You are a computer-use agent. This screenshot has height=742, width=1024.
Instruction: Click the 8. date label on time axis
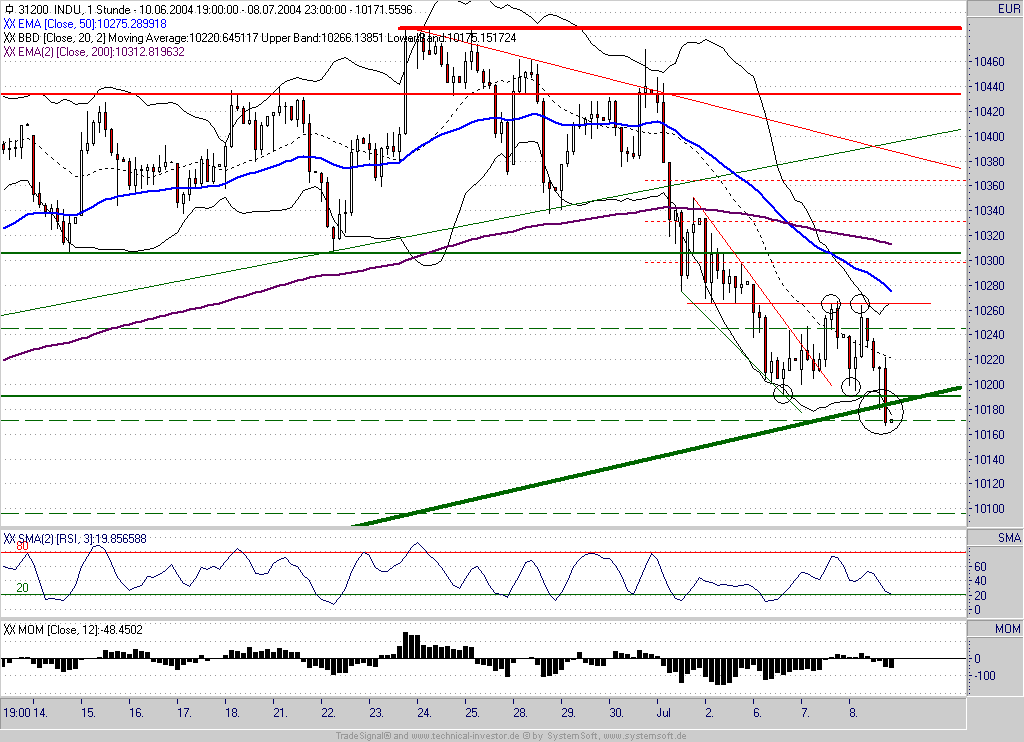pyautogui.click(x=853, y=713)
